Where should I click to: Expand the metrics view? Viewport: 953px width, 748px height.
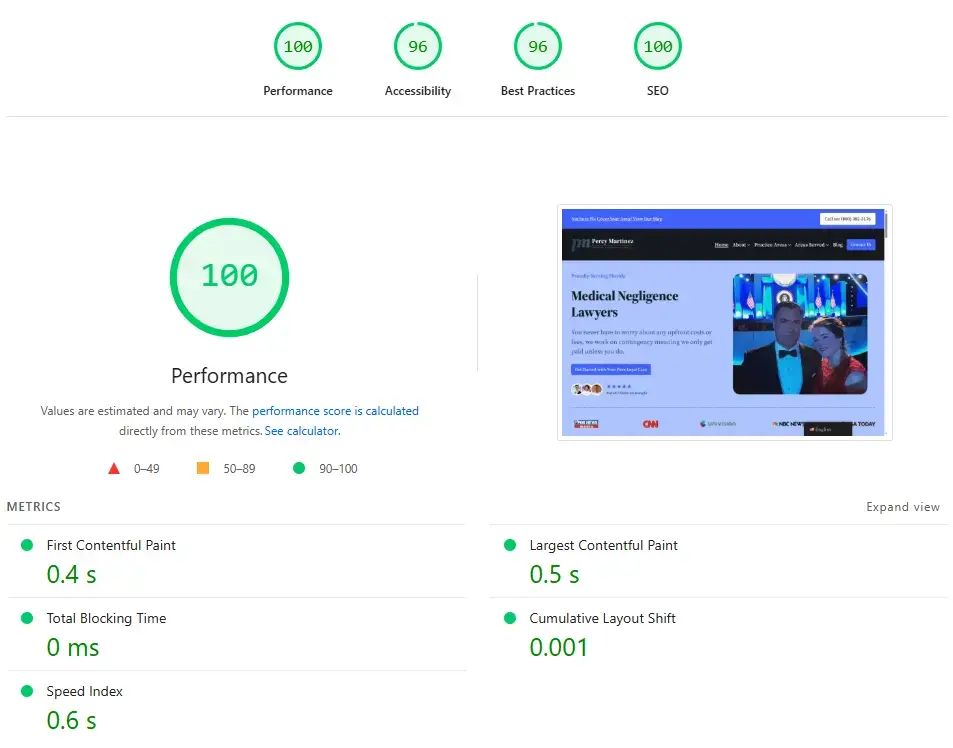click(902, 507)
